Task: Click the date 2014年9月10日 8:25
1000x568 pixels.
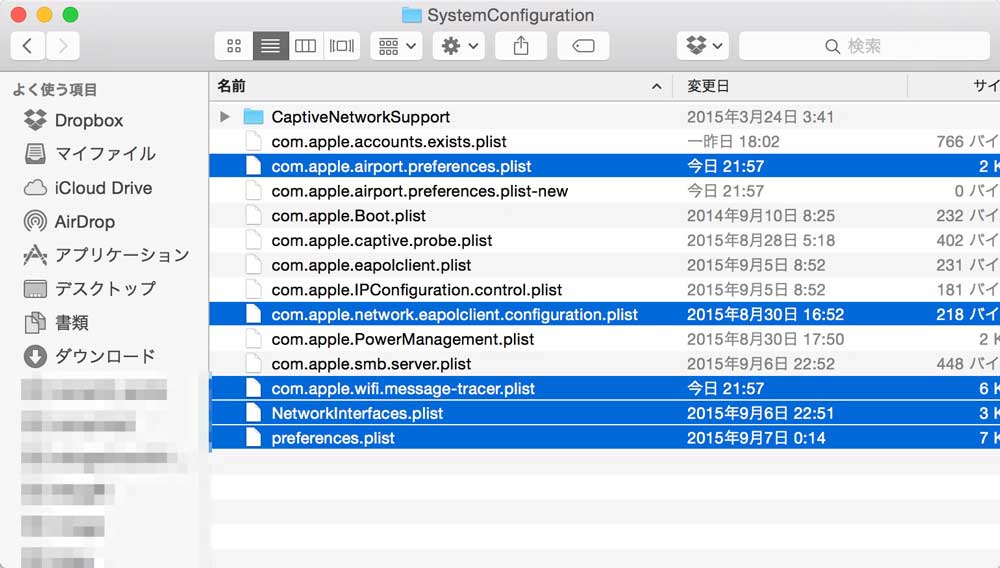Action: (x=761, y=216)
